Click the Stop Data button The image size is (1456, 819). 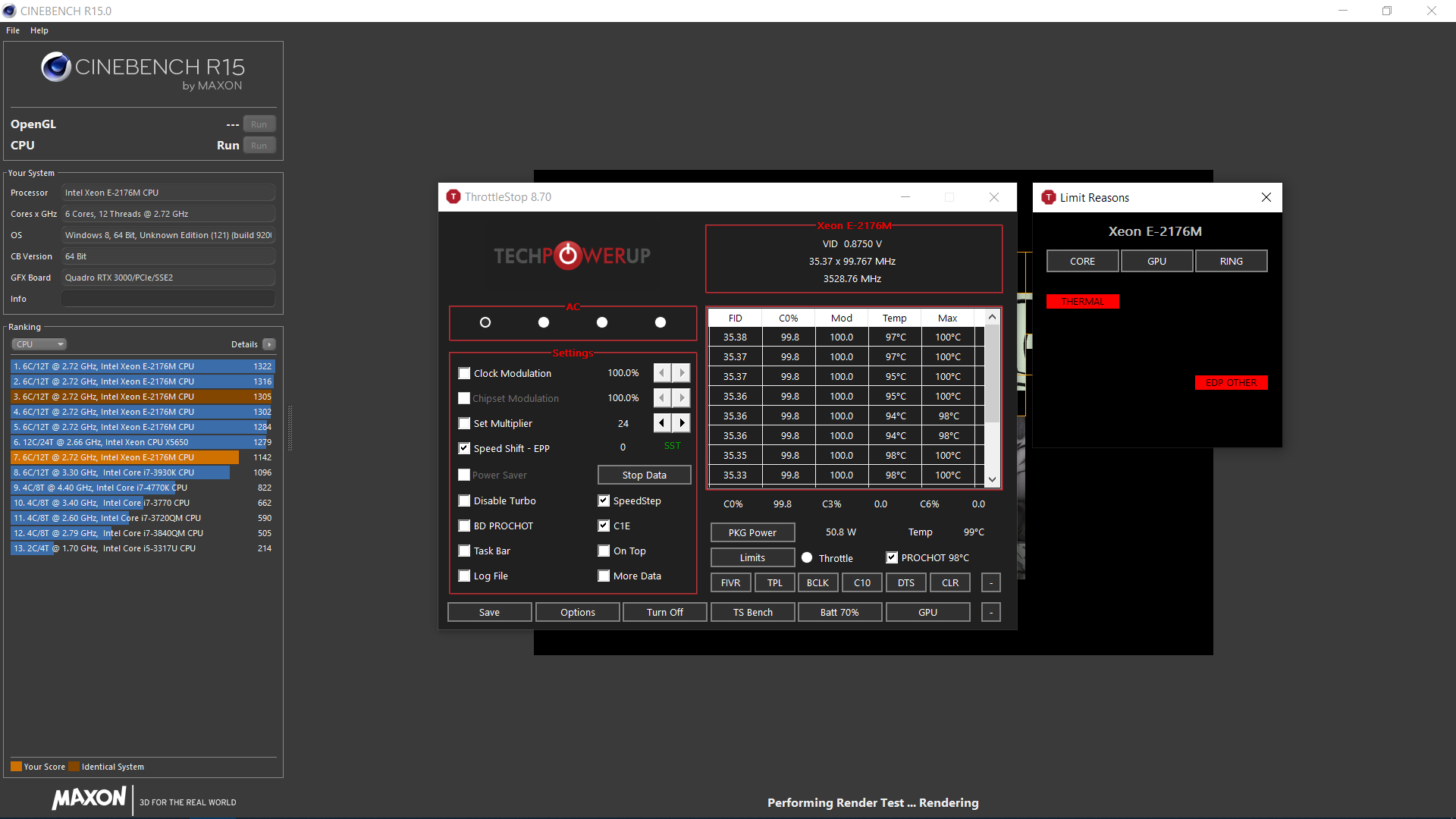(644, 475)
